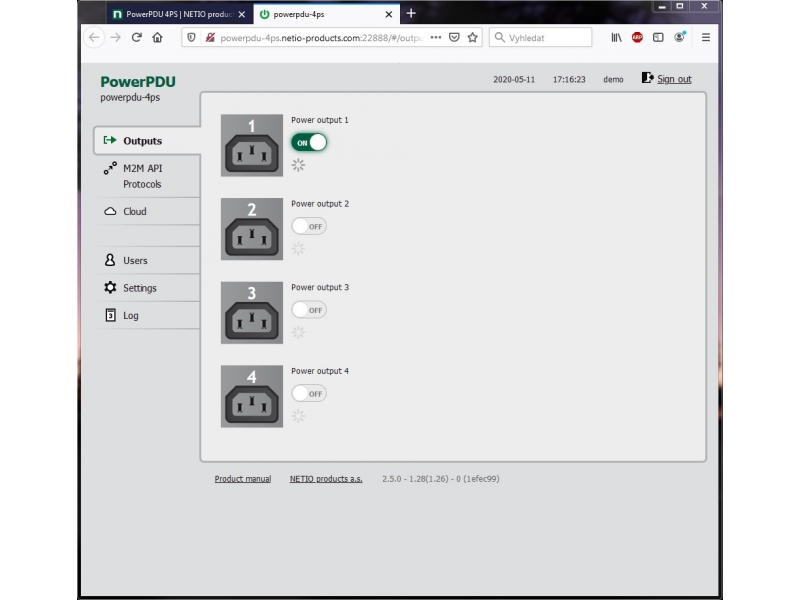Click the Power output 1 label
The height and width of the screenshot is (600, 800).
click(320, 120)
